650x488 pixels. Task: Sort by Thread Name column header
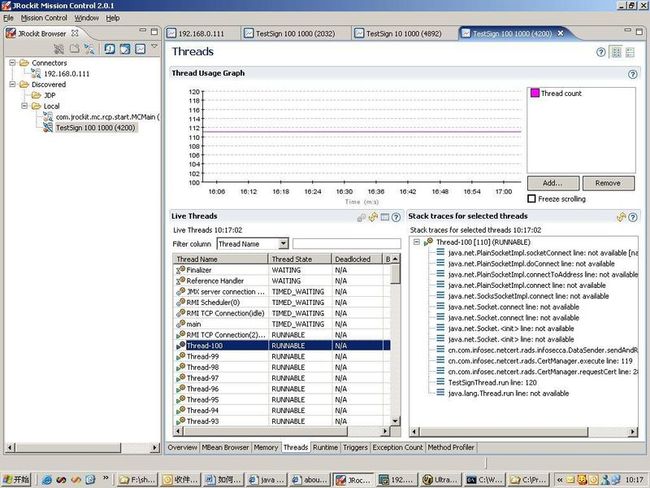pos(221,259)
